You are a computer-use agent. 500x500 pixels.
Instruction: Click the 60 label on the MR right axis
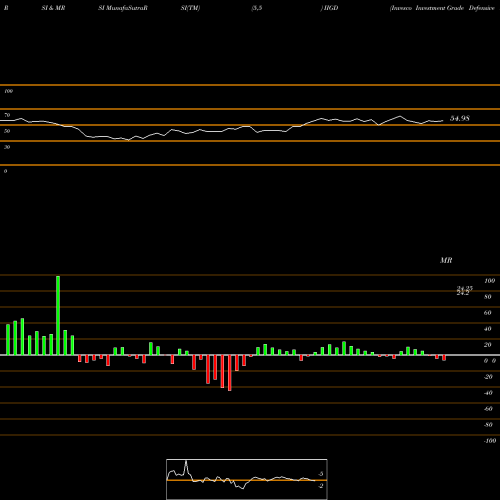[488, 312]
